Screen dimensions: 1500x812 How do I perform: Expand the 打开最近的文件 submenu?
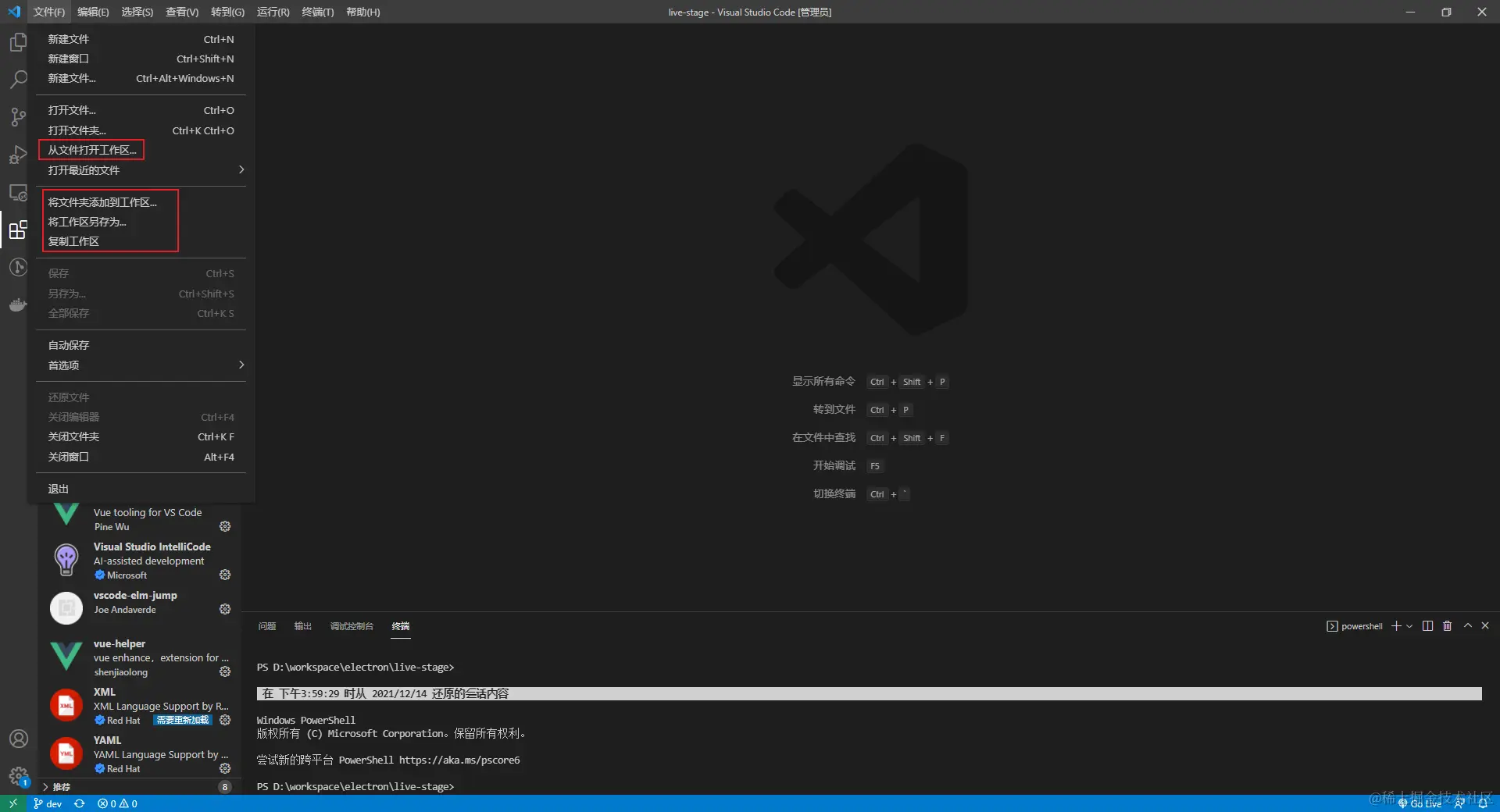[141, 170]
